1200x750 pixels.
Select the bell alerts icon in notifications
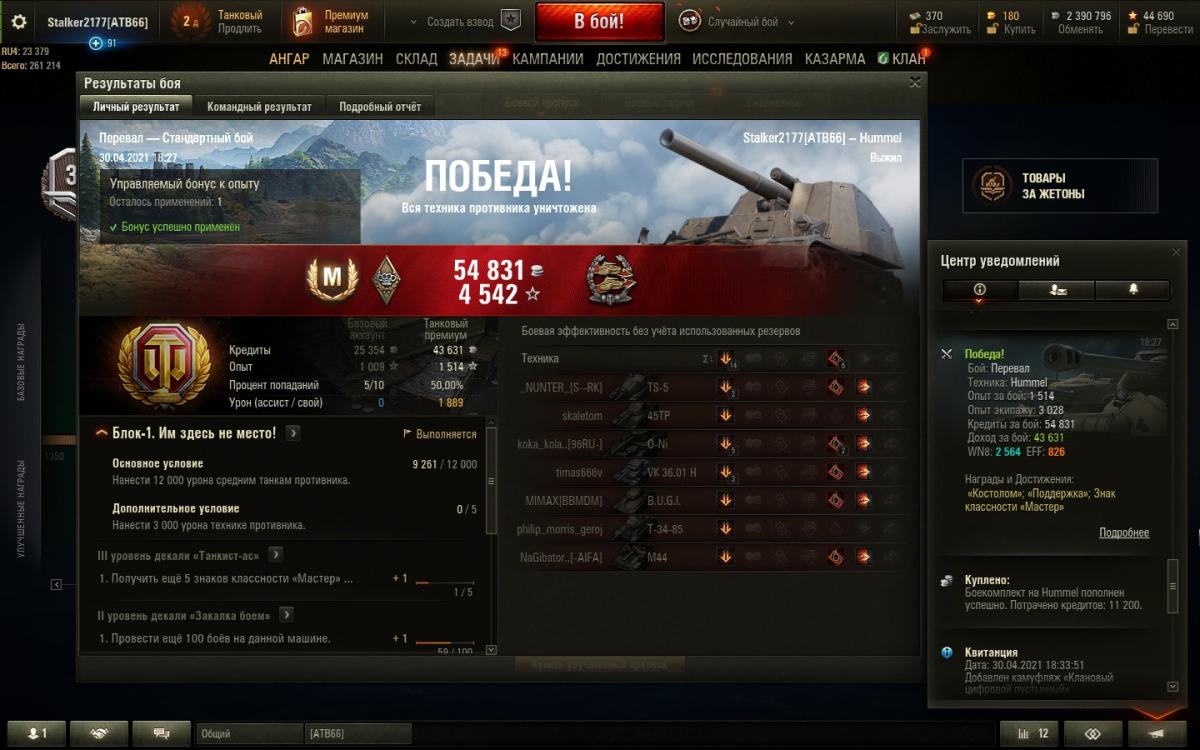pos(1132,290)
